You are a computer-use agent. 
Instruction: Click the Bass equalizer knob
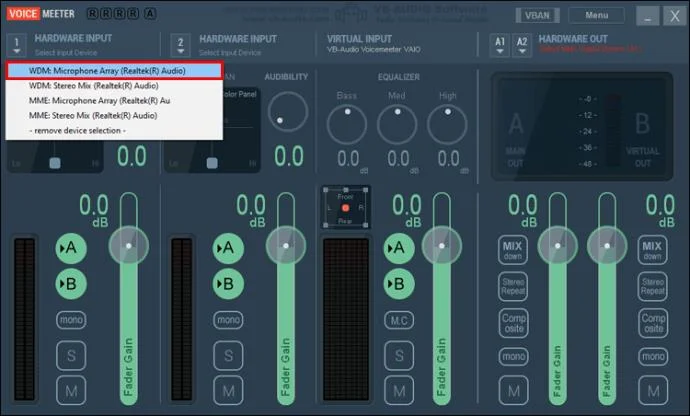[x=347, y=125]
